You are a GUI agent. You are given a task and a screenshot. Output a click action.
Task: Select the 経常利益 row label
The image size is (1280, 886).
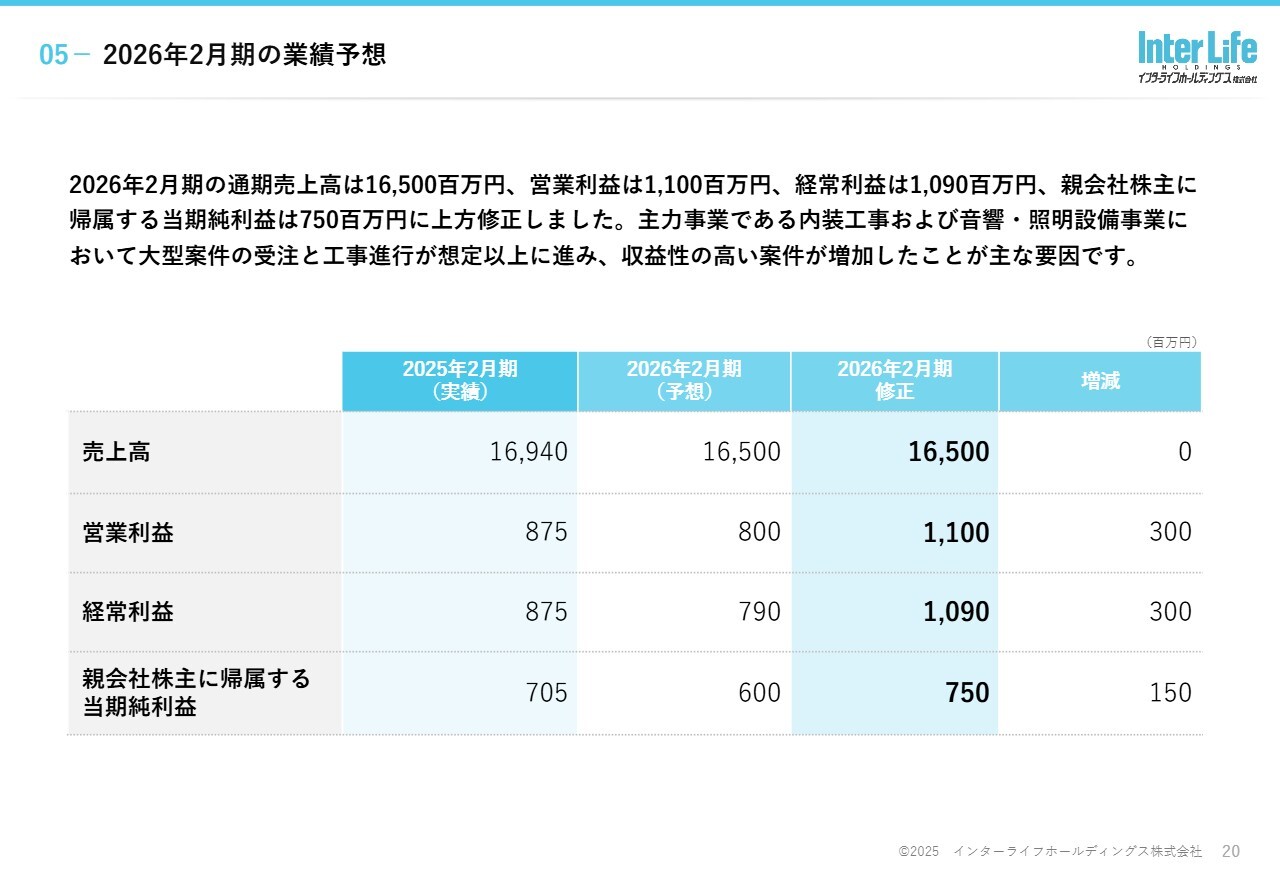[x=128, y=612]
